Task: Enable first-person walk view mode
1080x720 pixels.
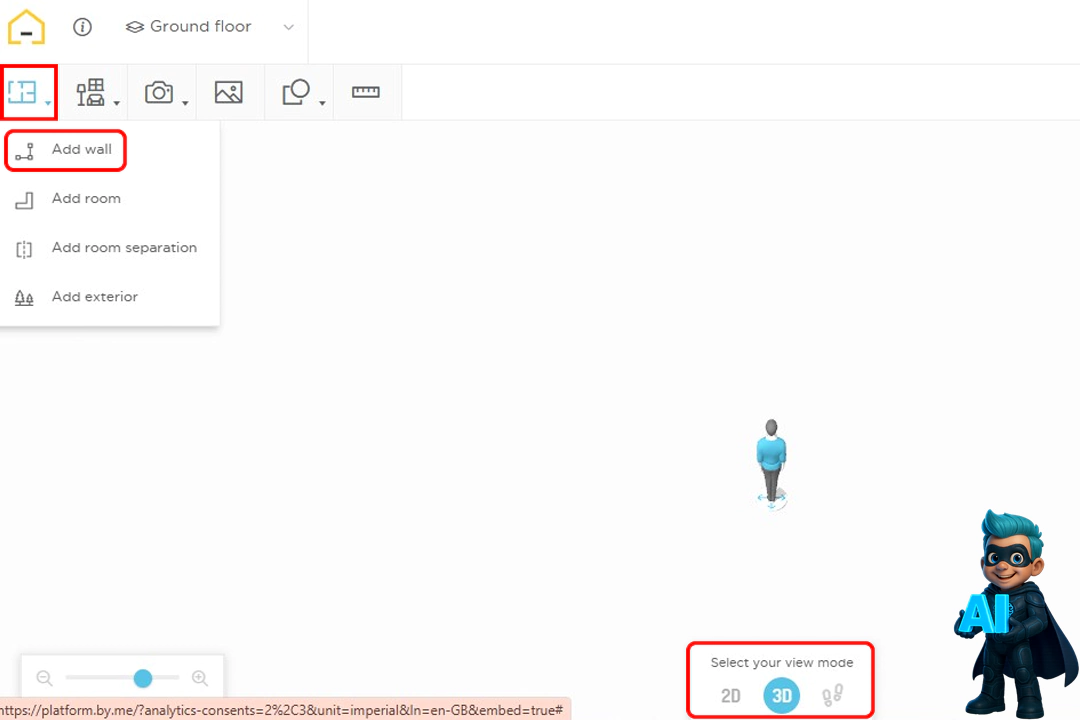Action: pos(833,696)
